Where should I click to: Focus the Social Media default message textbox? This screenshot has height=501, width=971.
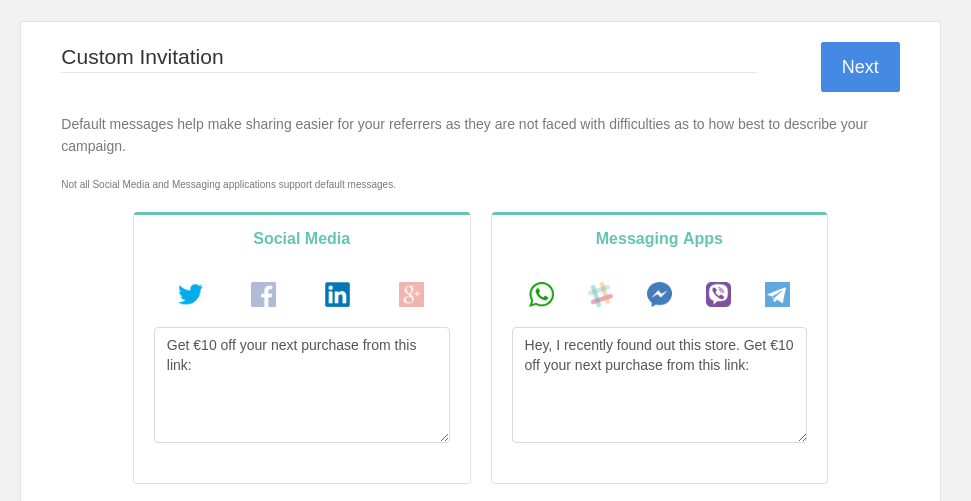pyautogui.click(x=302, y=385)
